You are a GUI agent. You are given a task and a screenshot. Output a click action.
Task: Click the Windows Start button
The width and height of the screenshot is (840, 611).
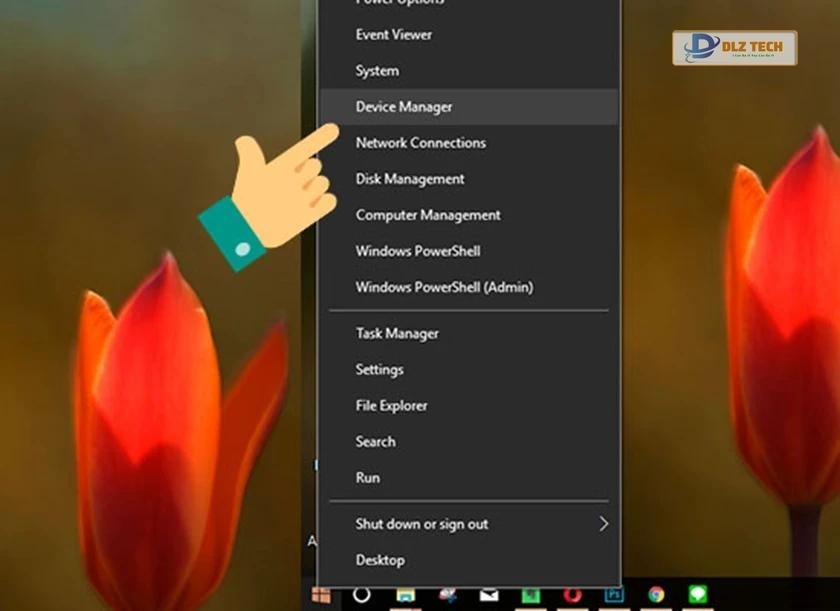pos(320,596)
